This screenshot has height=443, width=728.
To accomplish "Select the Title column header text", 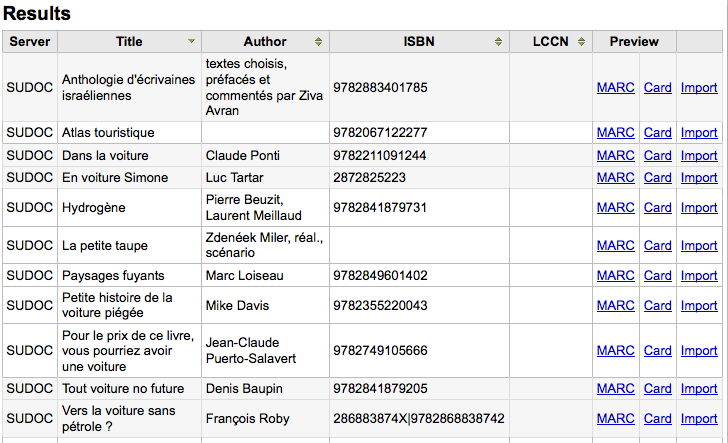I will 129,42.
